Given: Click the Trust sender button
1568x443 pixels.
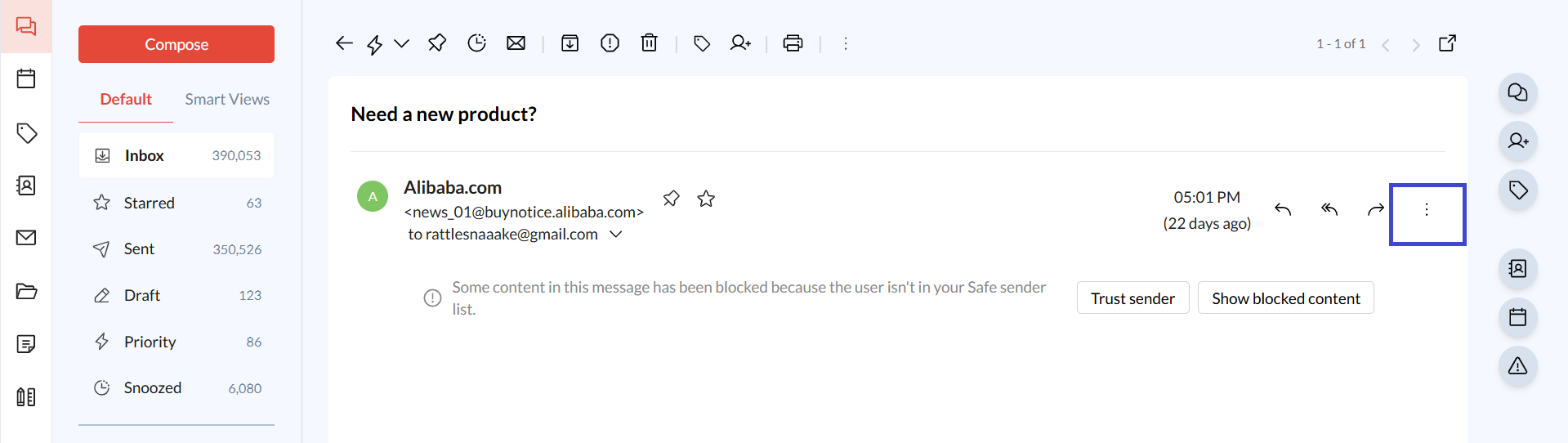Looking at the screenshot, I should pyautogui.click(x=1132, y=298).
